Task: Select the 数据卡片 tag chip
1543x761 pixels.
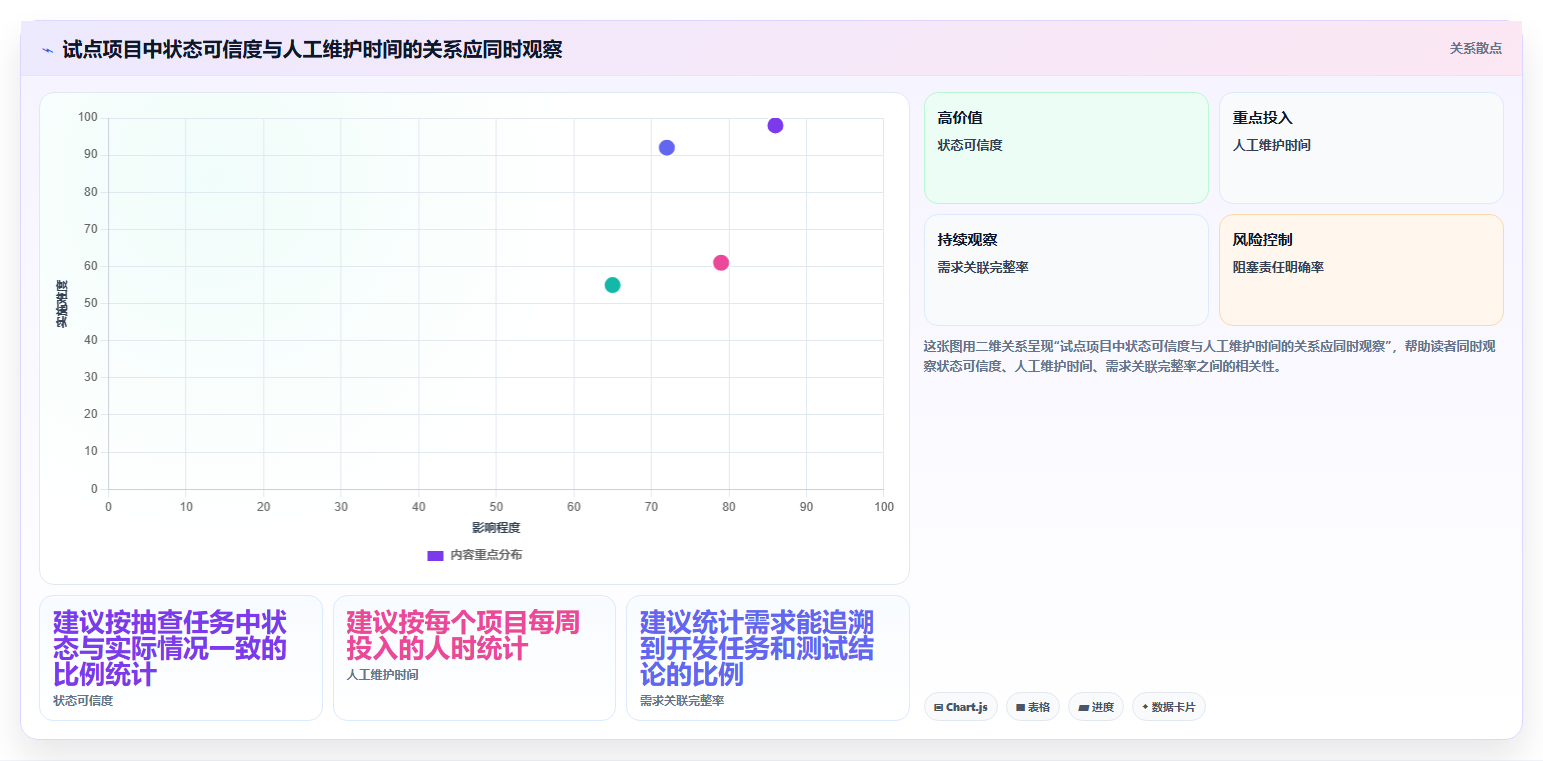Action: 1169,707
